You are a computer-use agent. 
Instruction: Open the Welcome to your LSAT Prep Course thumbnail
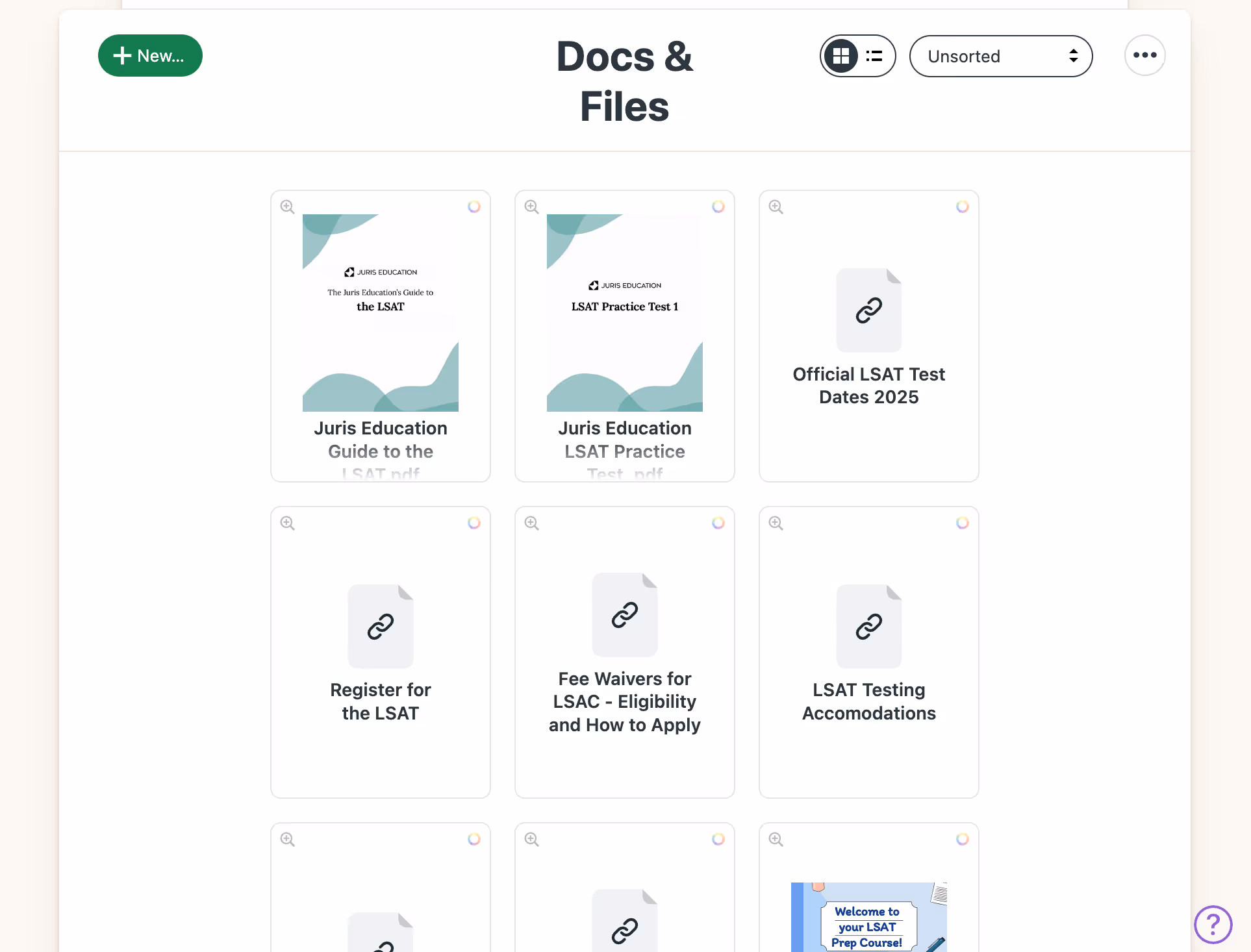pyautogui.click(x=868, y=918)
